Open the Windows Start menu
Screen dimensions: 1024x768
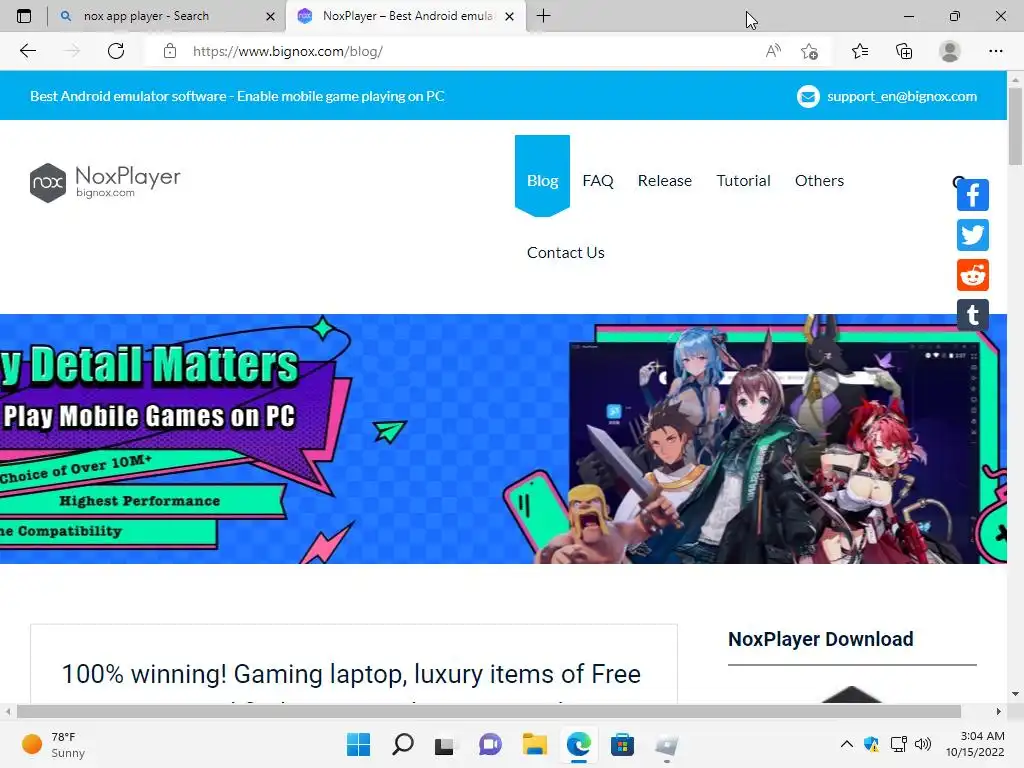[x=358, y=744]
